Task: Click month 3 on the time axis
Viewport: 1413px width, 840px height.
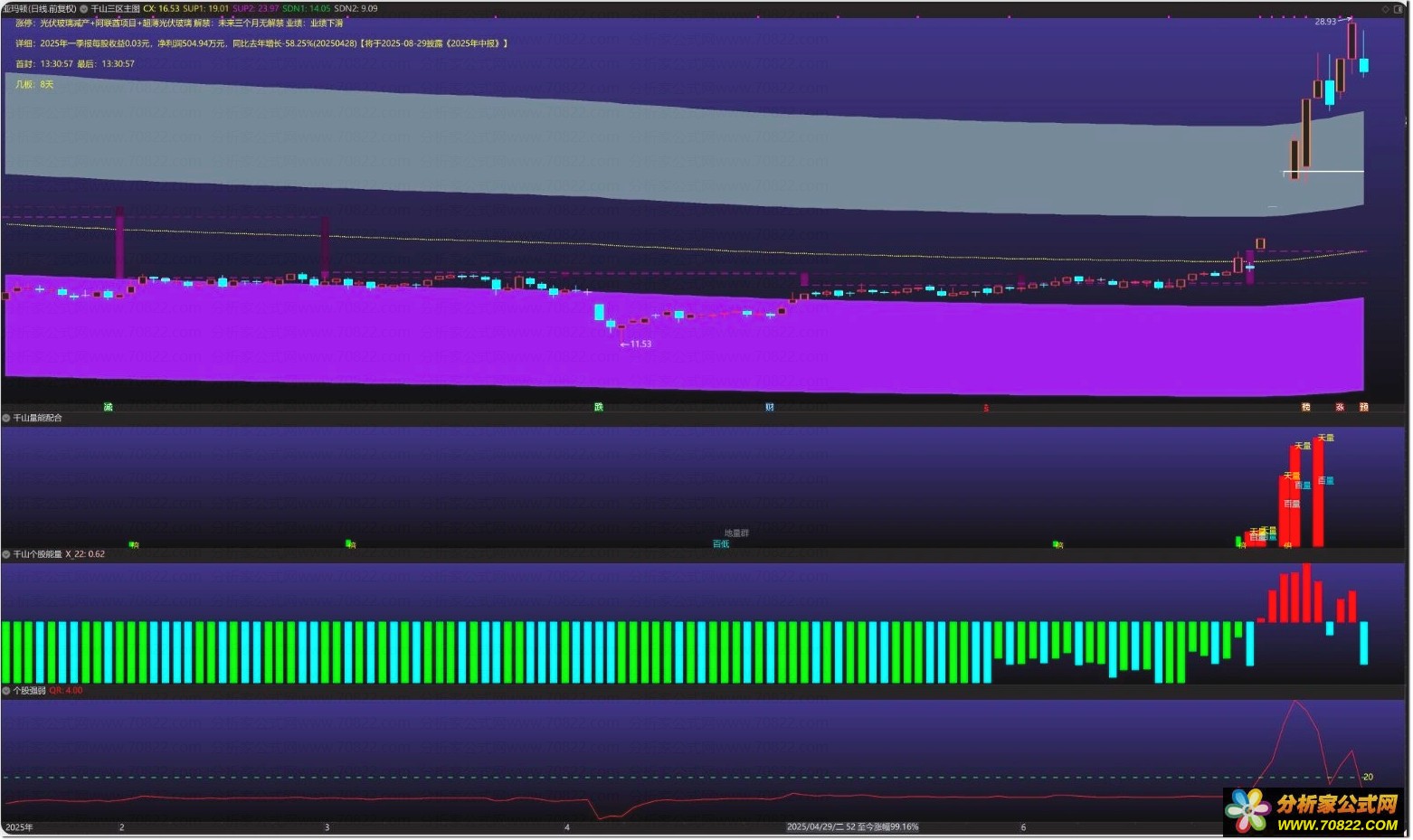Action: [x=327, y=827]
